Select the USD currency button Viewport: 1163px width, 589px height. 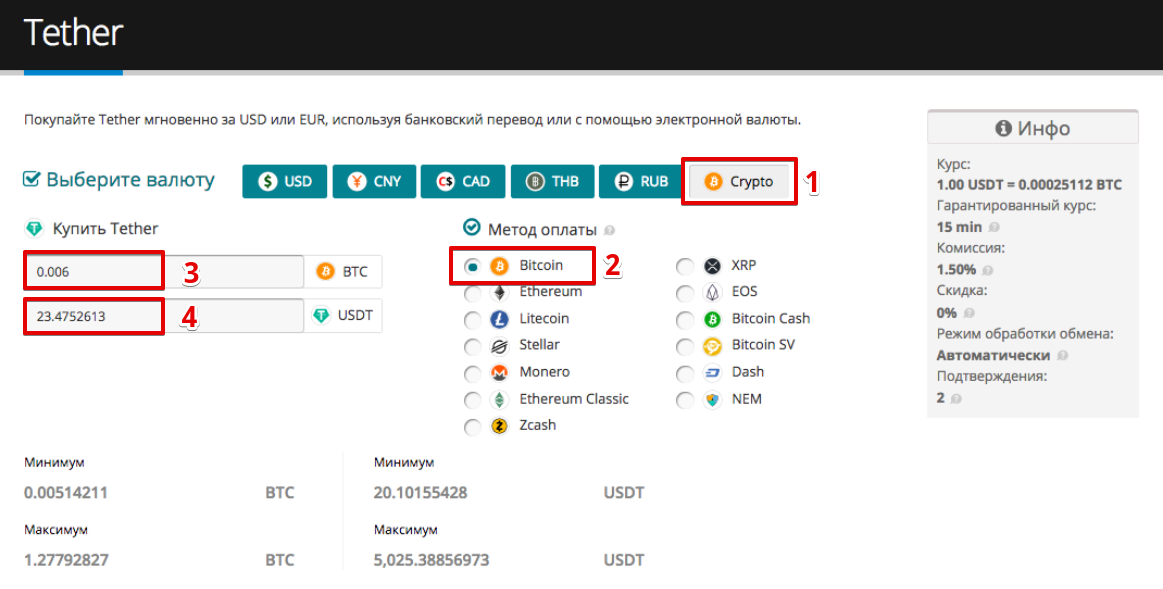[x=285, y=182]
